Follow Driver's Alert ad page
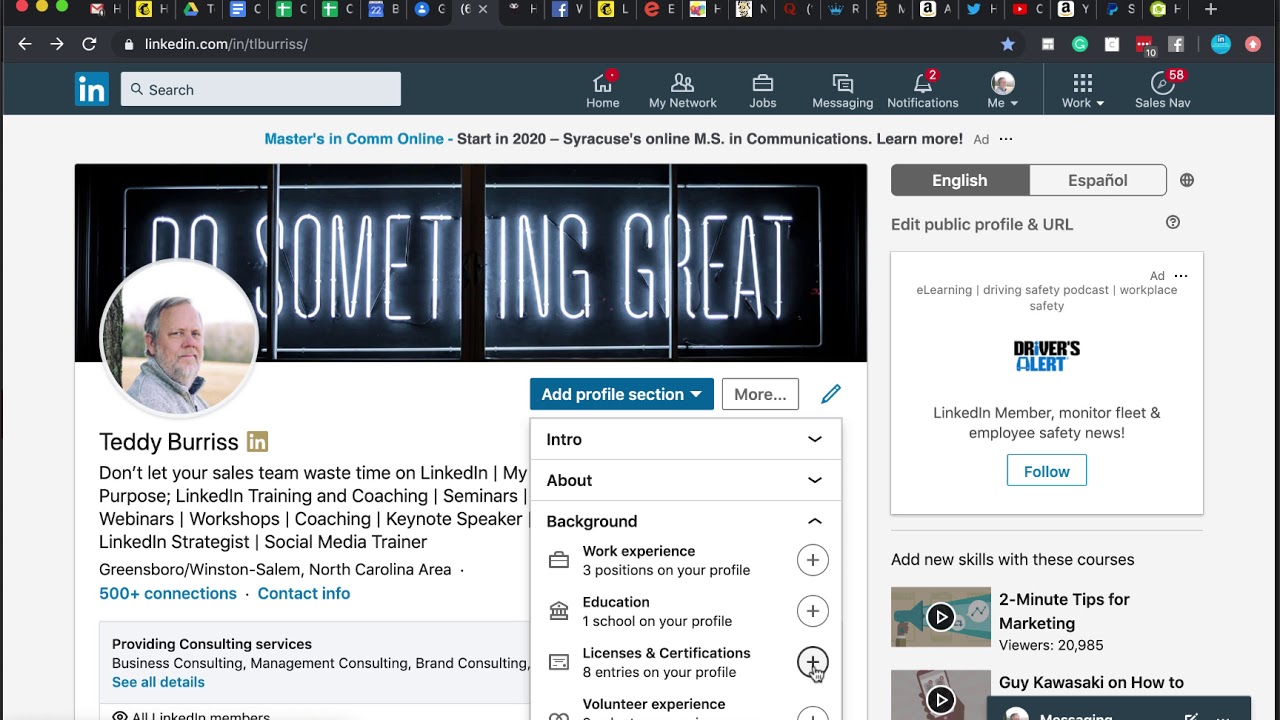The width and height of the screenshot is (1280, 720). tap(1046, 471)
